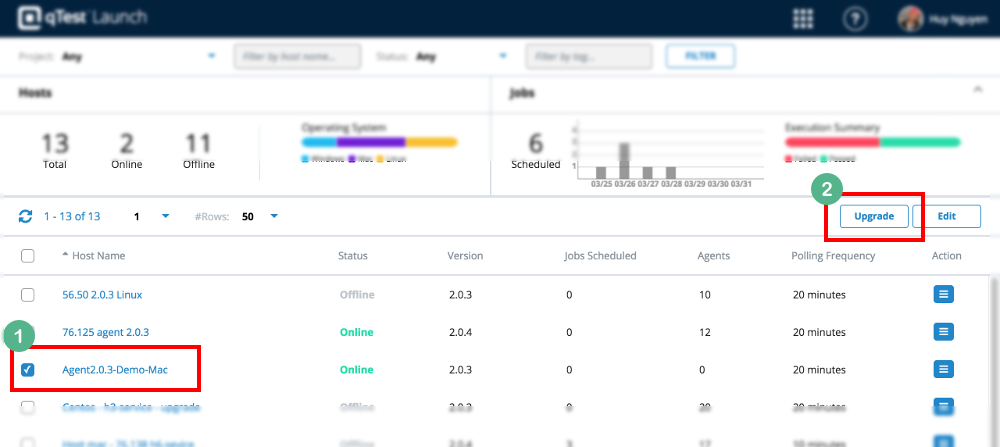The width and height of the screenshot is (1000, 447).
Task: Open action menu for 56.50 2.0.3 Linux
Action: coord(943,294)
